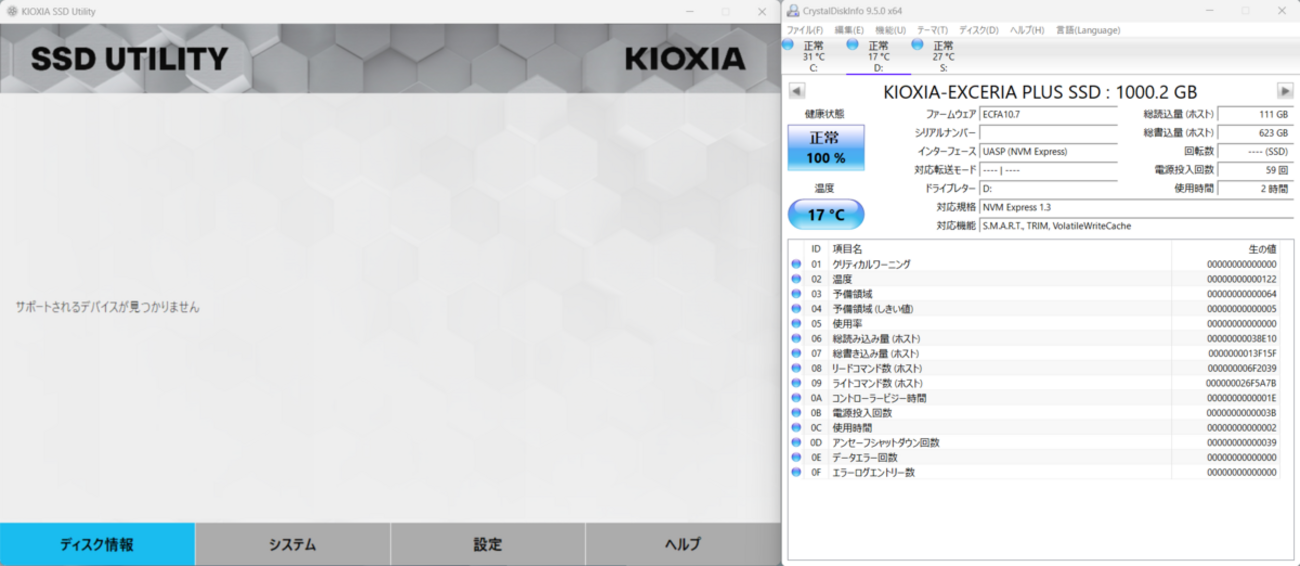Click 回転数 value ---- (SSD)

point(1255,151)
